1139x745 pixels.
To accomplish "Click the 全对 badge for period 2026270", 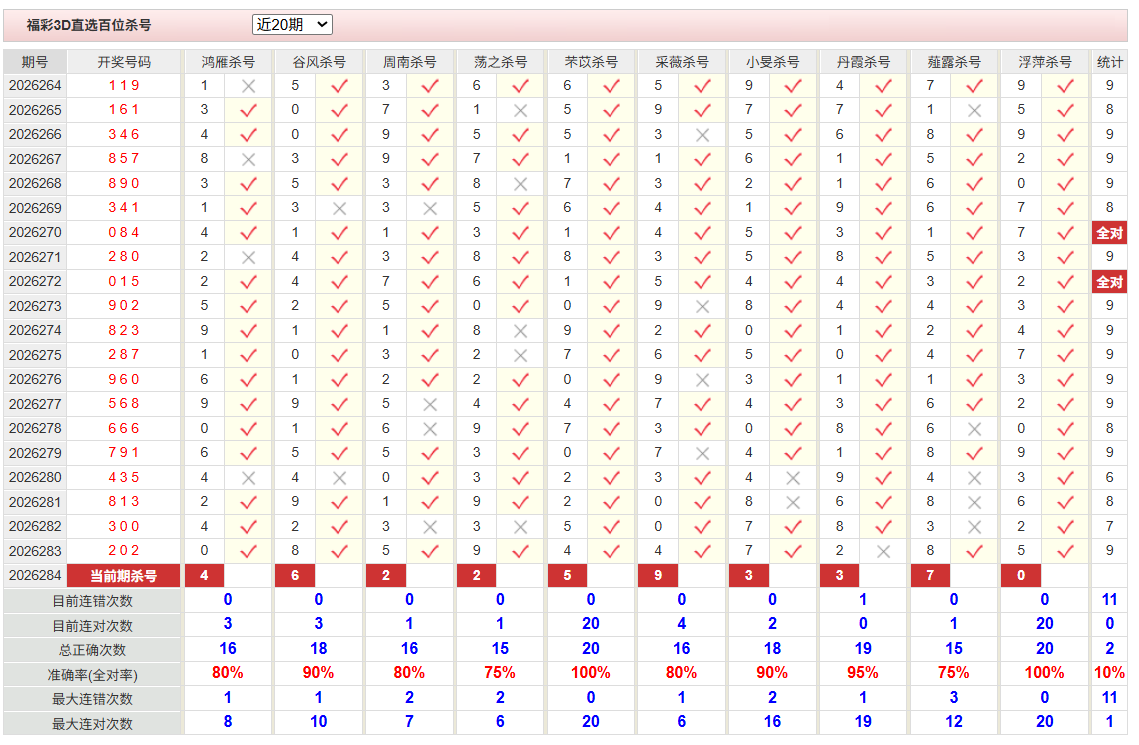I will pyautogui.click(x=1109, y=233).
